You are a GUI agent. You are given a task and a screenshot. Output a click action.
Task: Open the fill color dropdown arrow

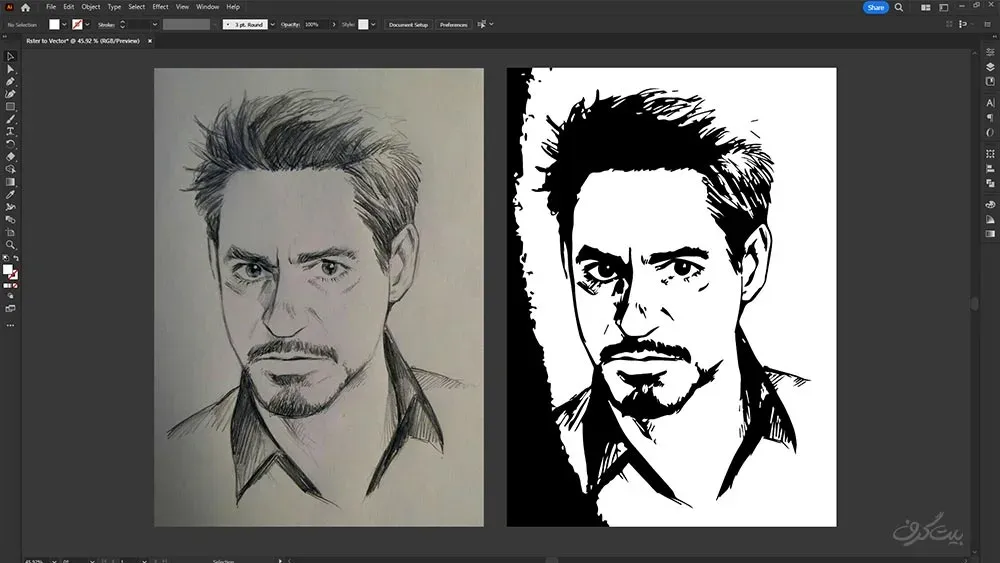coord(64,25)
